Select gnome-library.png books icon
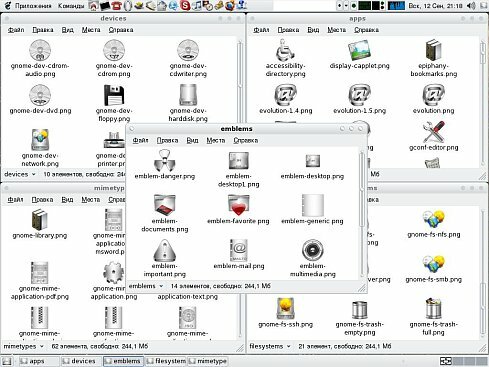The width and height of the screenshot is (489, 367). click(x=40, y=220)
